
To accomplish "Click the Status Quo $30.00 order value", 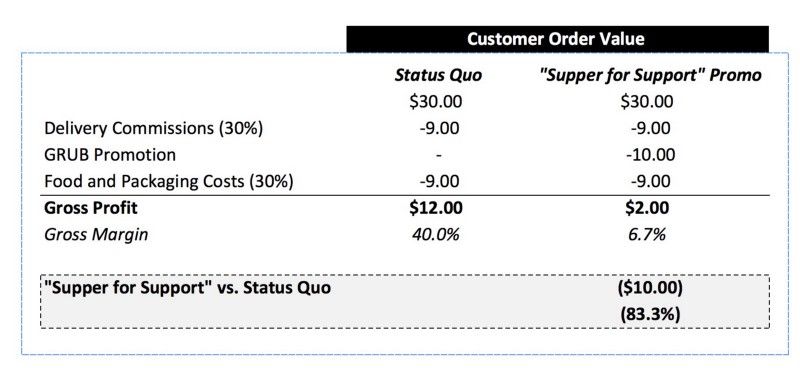I will [x=436, y=102].
